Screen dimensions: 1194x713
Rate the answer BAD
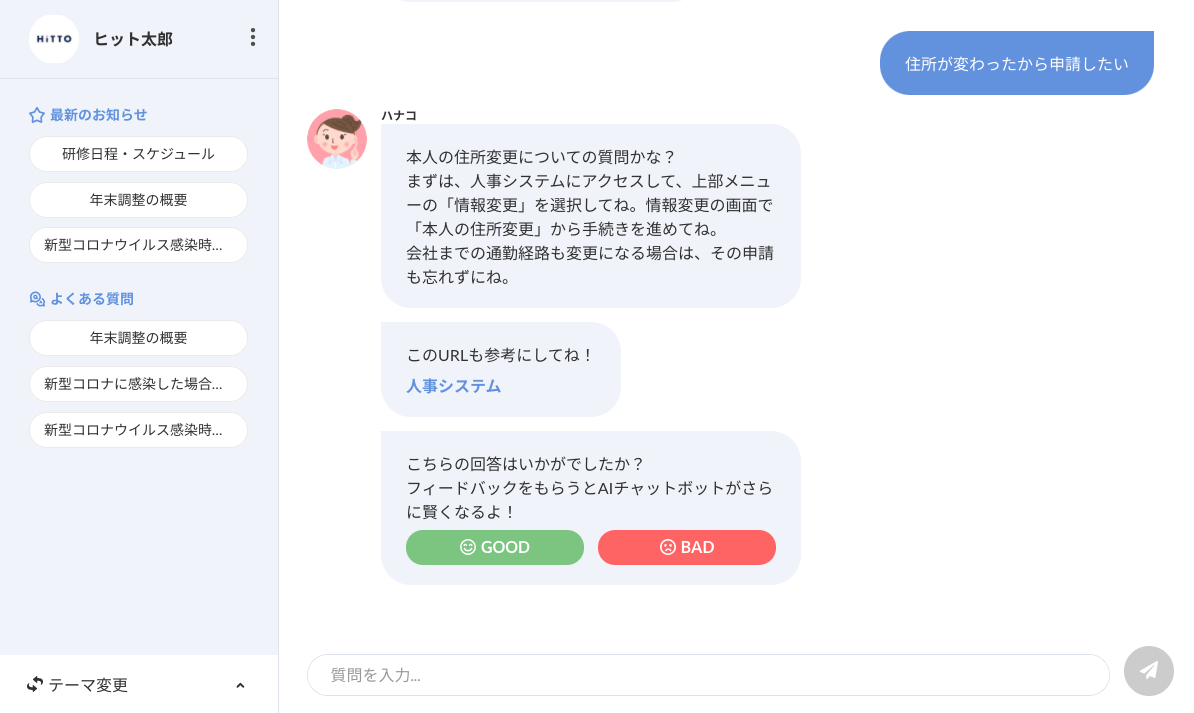687,547
